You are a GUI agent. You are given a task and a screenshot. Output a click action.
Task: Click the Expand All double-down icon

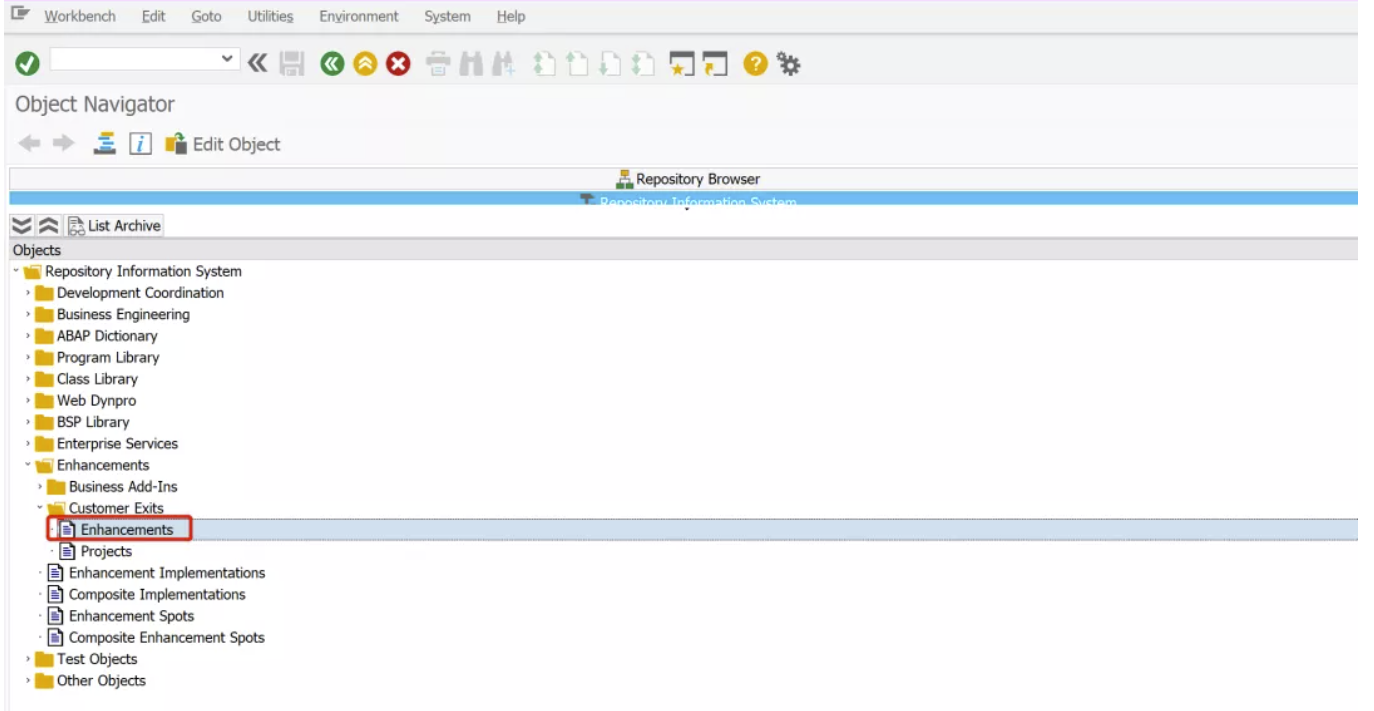click(x=22, y=226)
